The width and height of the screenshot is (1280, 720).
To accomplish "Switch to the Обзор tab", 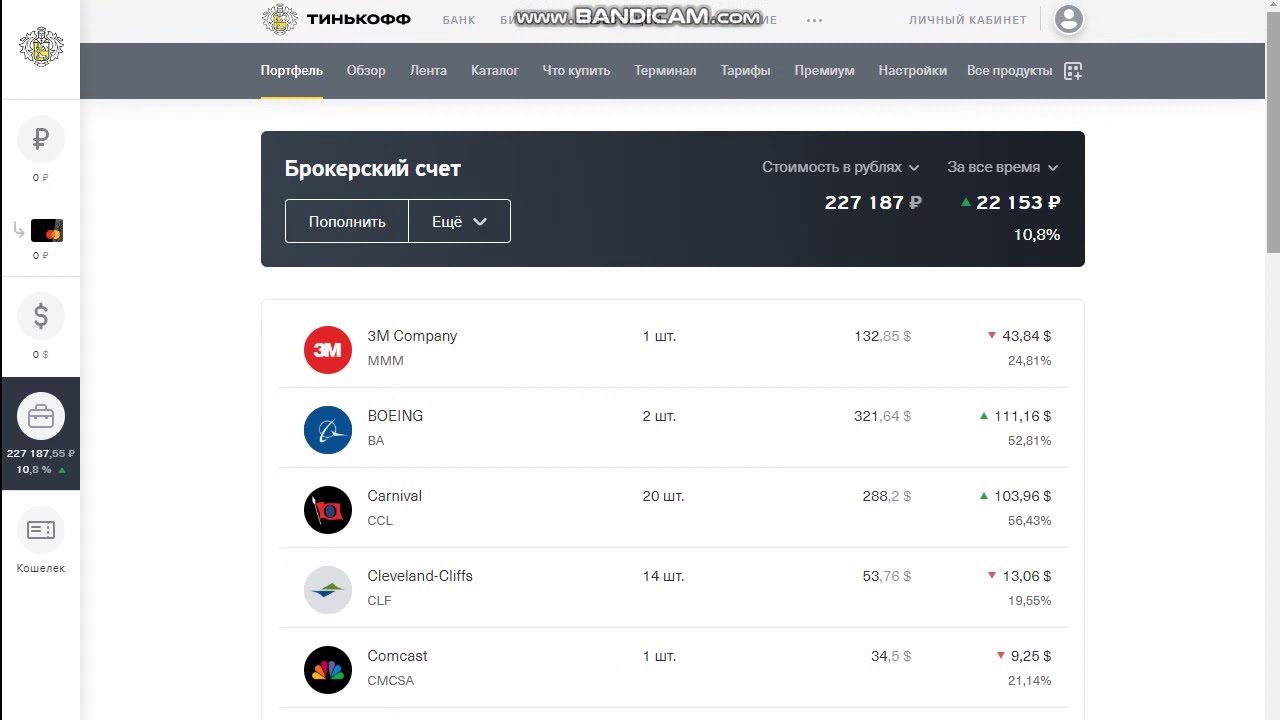I will coord(366,71).
